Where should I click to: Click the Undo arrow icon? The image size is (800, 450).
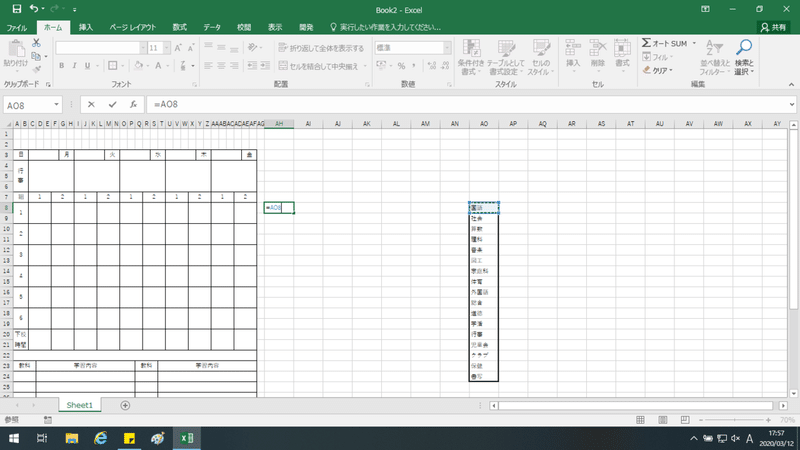click(x=34, y=9)
